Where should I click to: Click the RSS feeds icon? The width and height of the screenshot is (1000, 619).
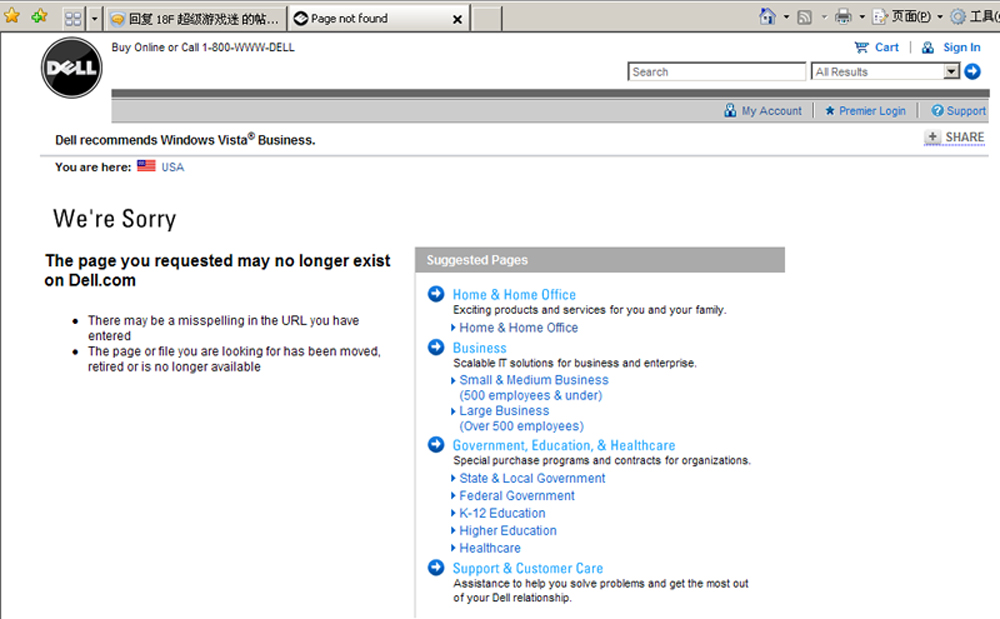(x=805, y=17)
